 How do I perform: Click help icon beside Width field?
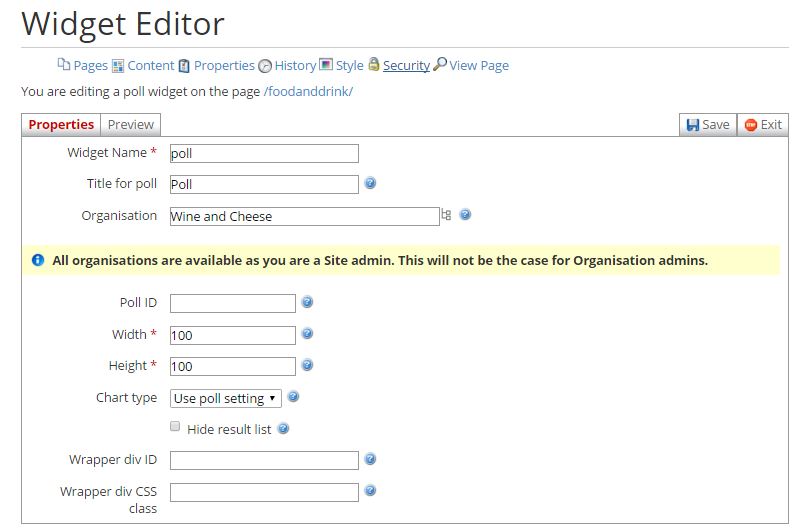(307, 334)
